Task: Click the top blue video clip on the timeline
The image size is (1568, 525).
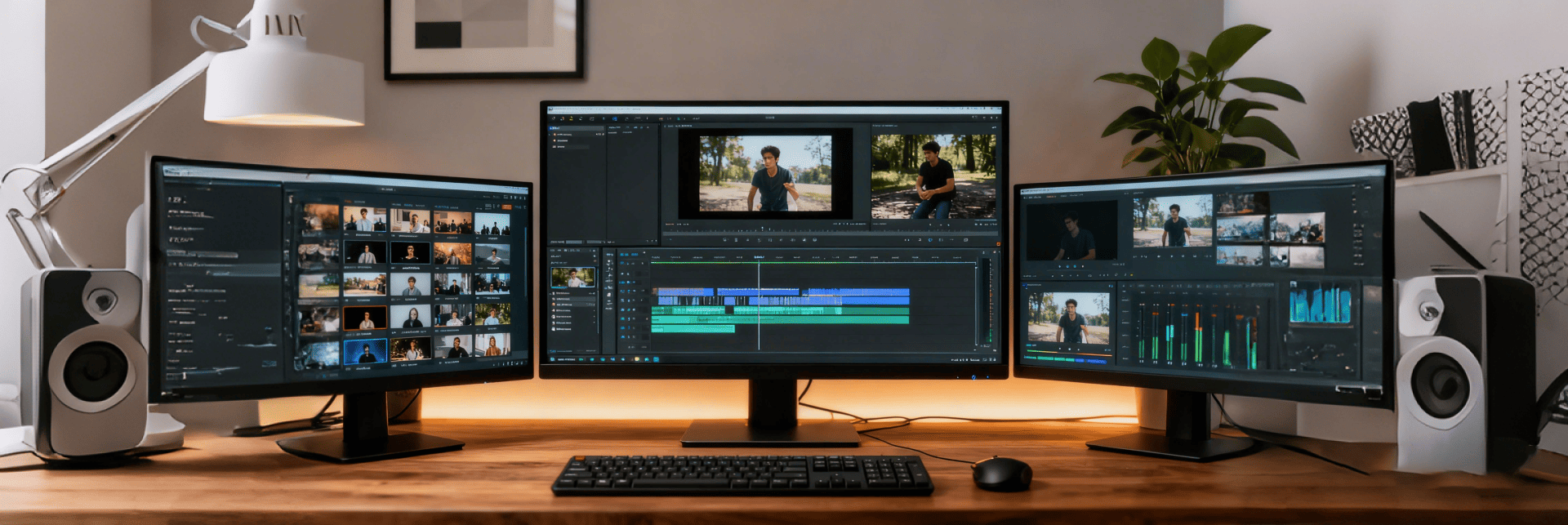Action: click(684, 291)
